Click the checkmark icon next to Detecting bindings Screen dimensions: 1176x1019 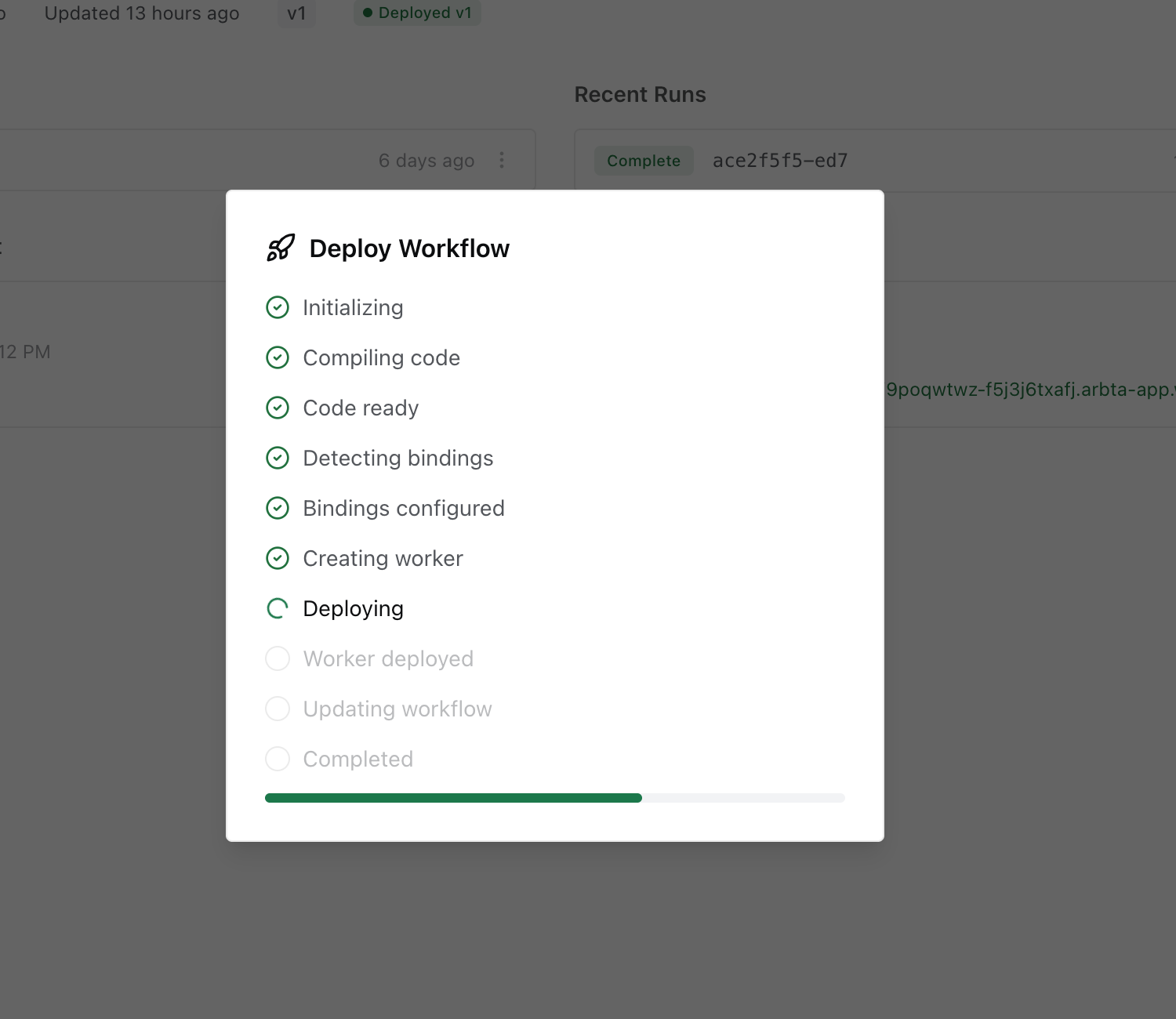click(278, 458)
